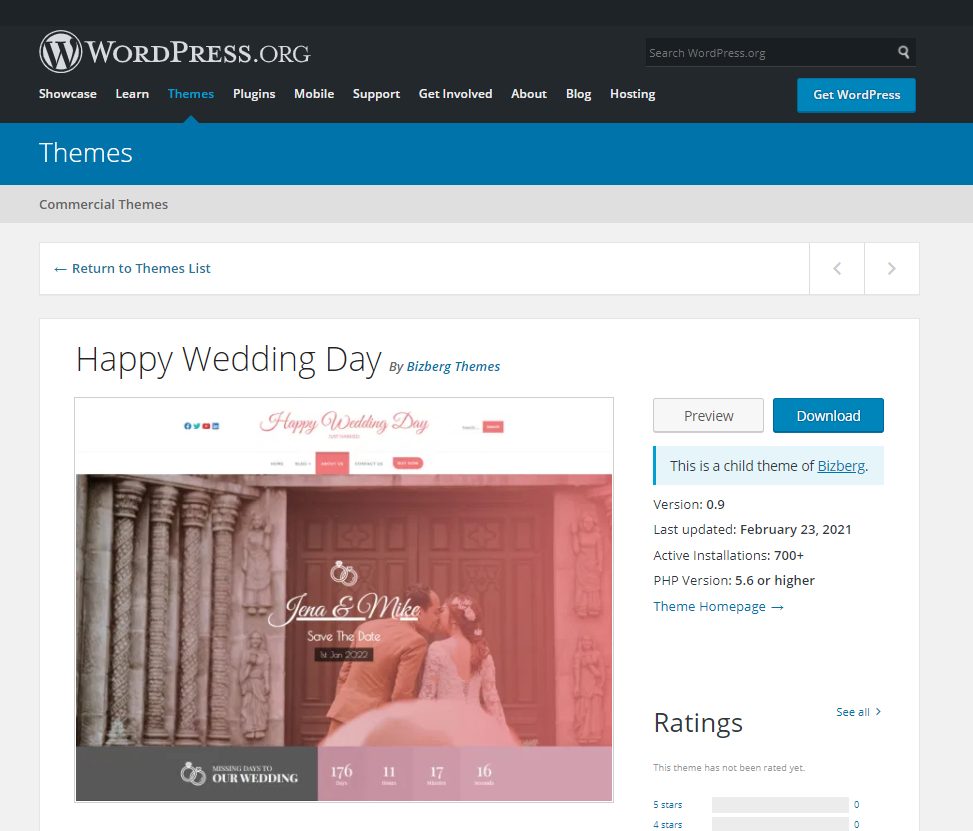Open the Hosting menu item
Image resolution: width=973 pixels, height=831 pixels.
[x=632, y=94]
